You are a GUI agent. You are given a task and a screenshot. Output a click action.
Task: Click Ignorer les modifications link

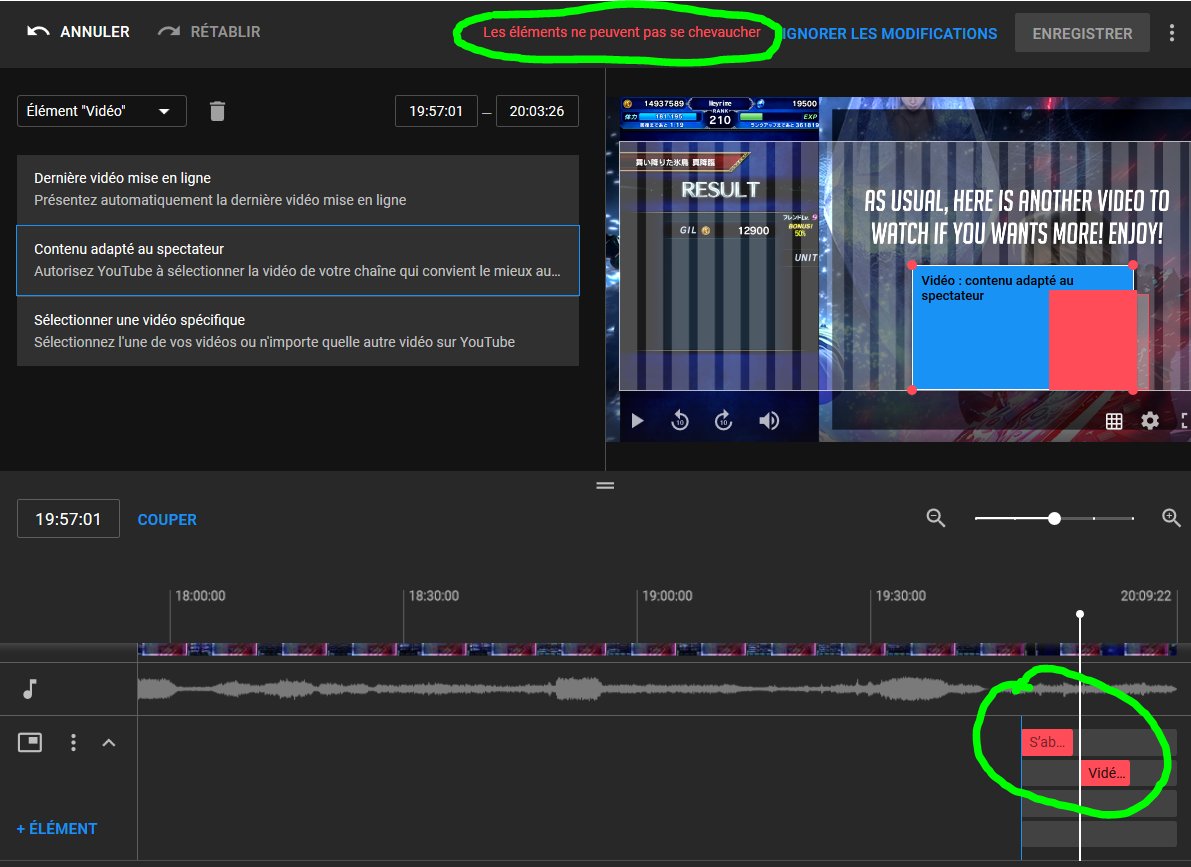point(889,33)
